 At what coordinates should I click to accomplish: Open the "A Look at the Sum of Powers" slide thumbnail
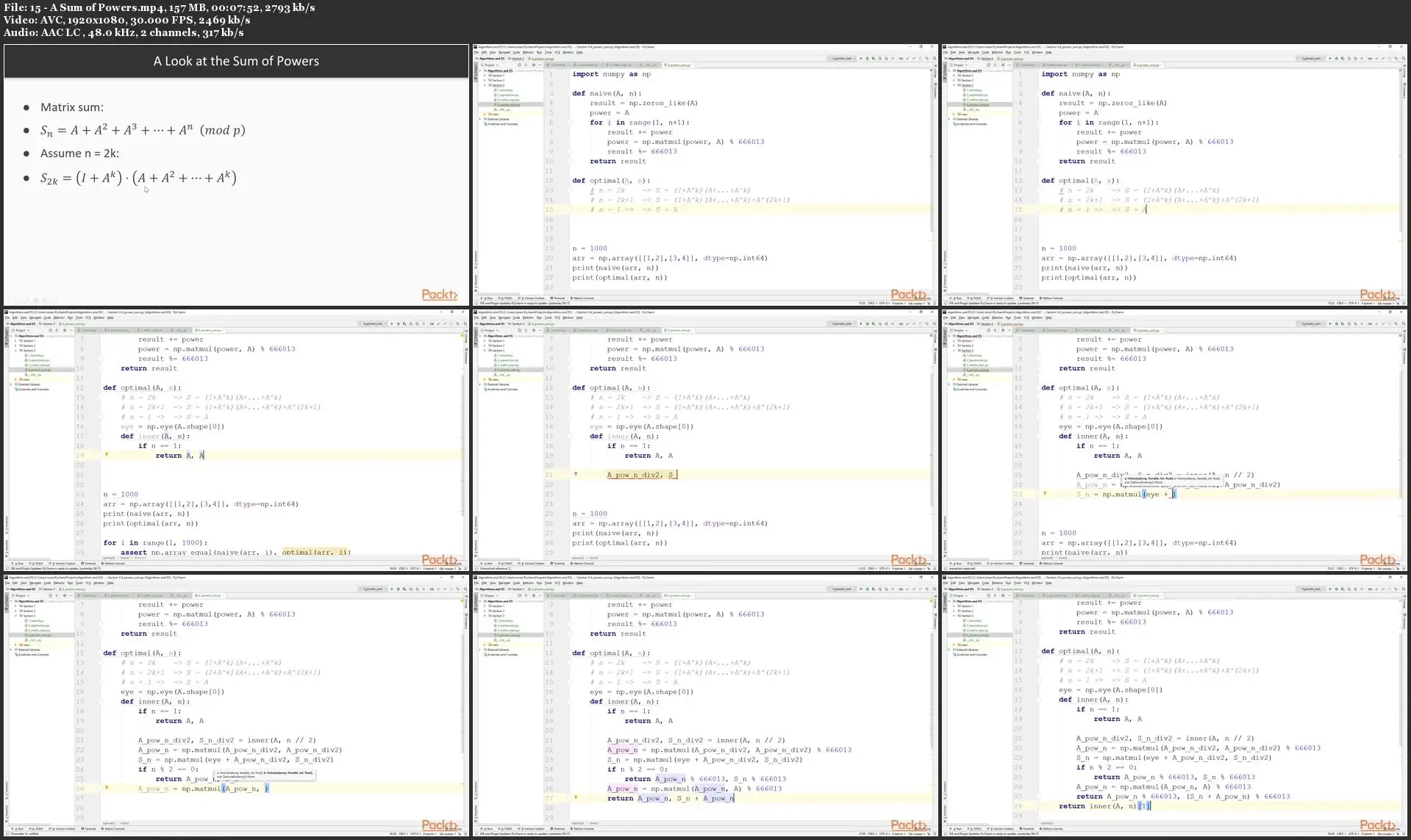236,175
